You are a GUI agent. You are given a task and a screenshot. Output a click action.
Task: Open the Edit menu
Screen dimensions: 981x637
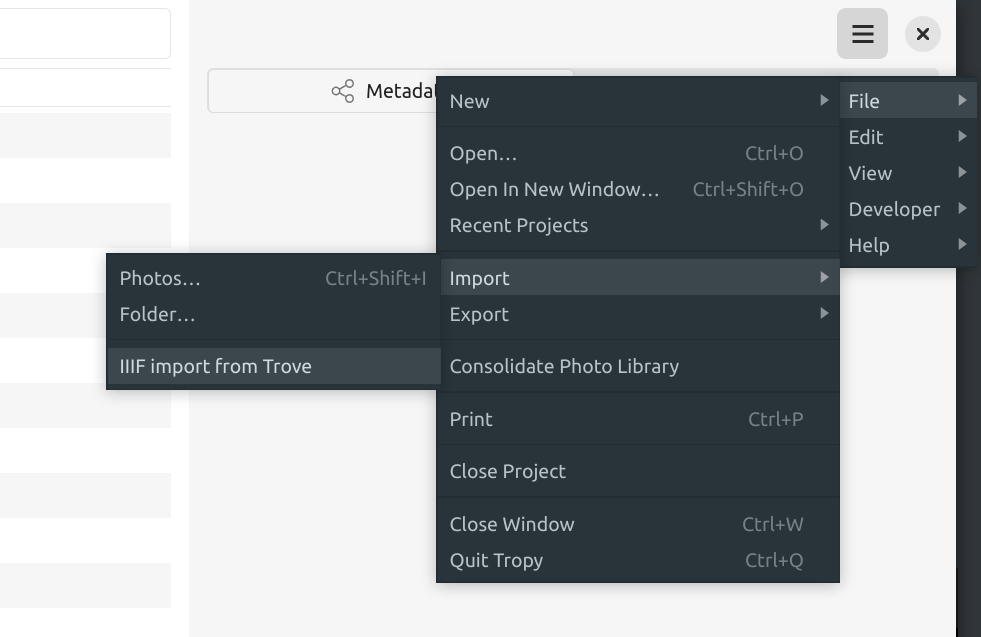(908, 137)
